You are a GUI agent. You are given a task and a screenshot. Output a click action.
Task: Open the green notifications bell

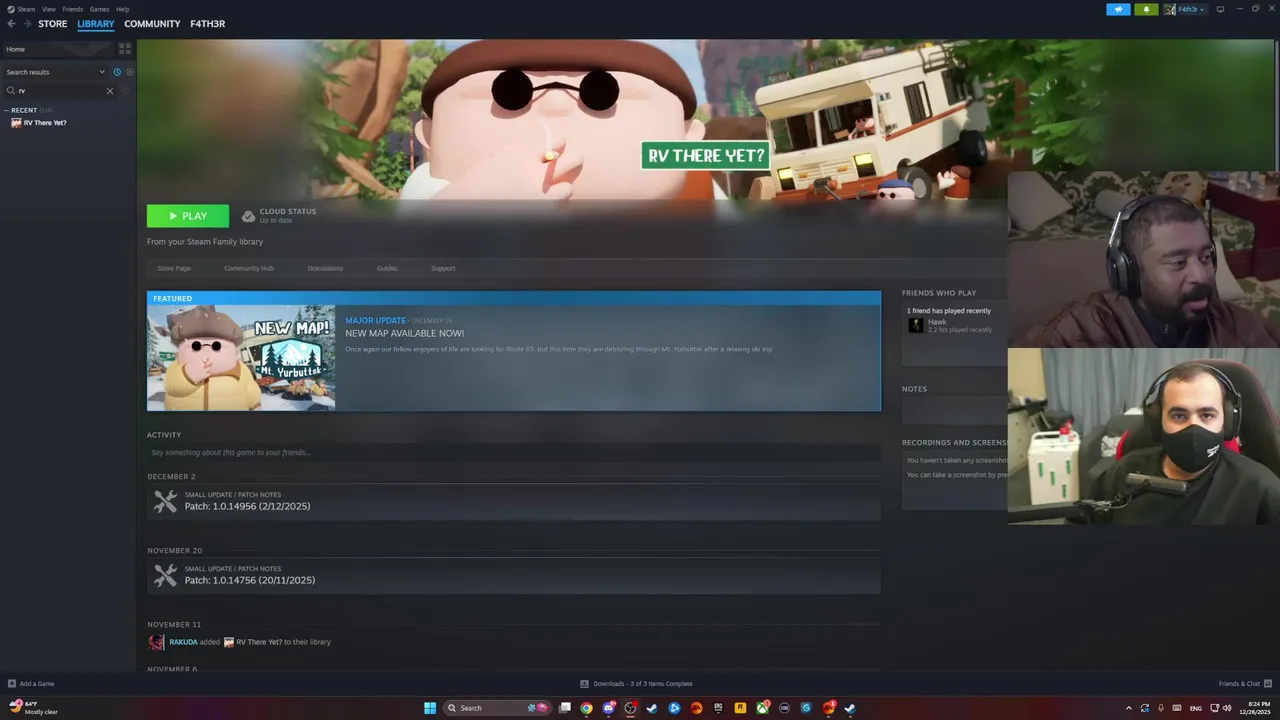tap(1146, 9)
